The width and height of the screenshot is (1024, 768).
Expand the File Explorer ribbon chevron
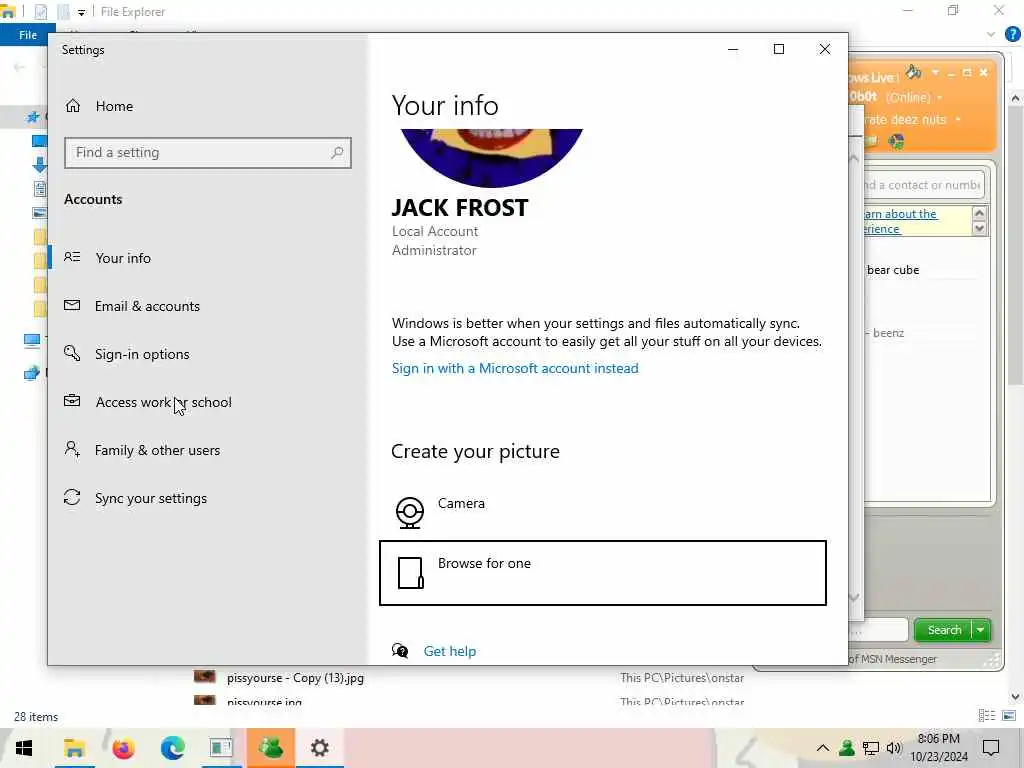click(x=991, y=35)
